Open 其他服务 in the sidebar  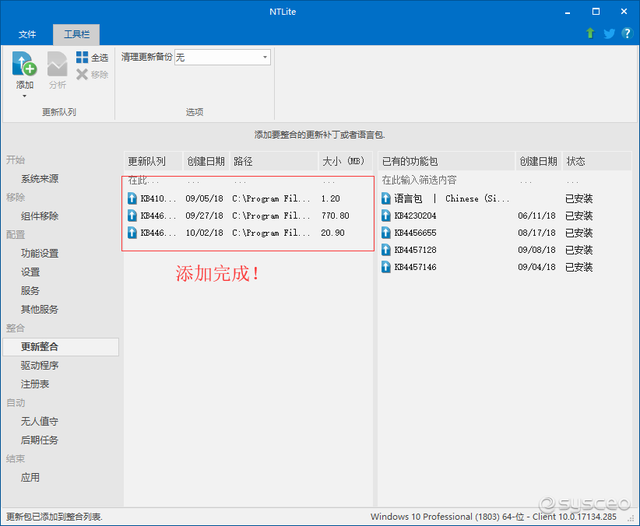tap(40, 310)
